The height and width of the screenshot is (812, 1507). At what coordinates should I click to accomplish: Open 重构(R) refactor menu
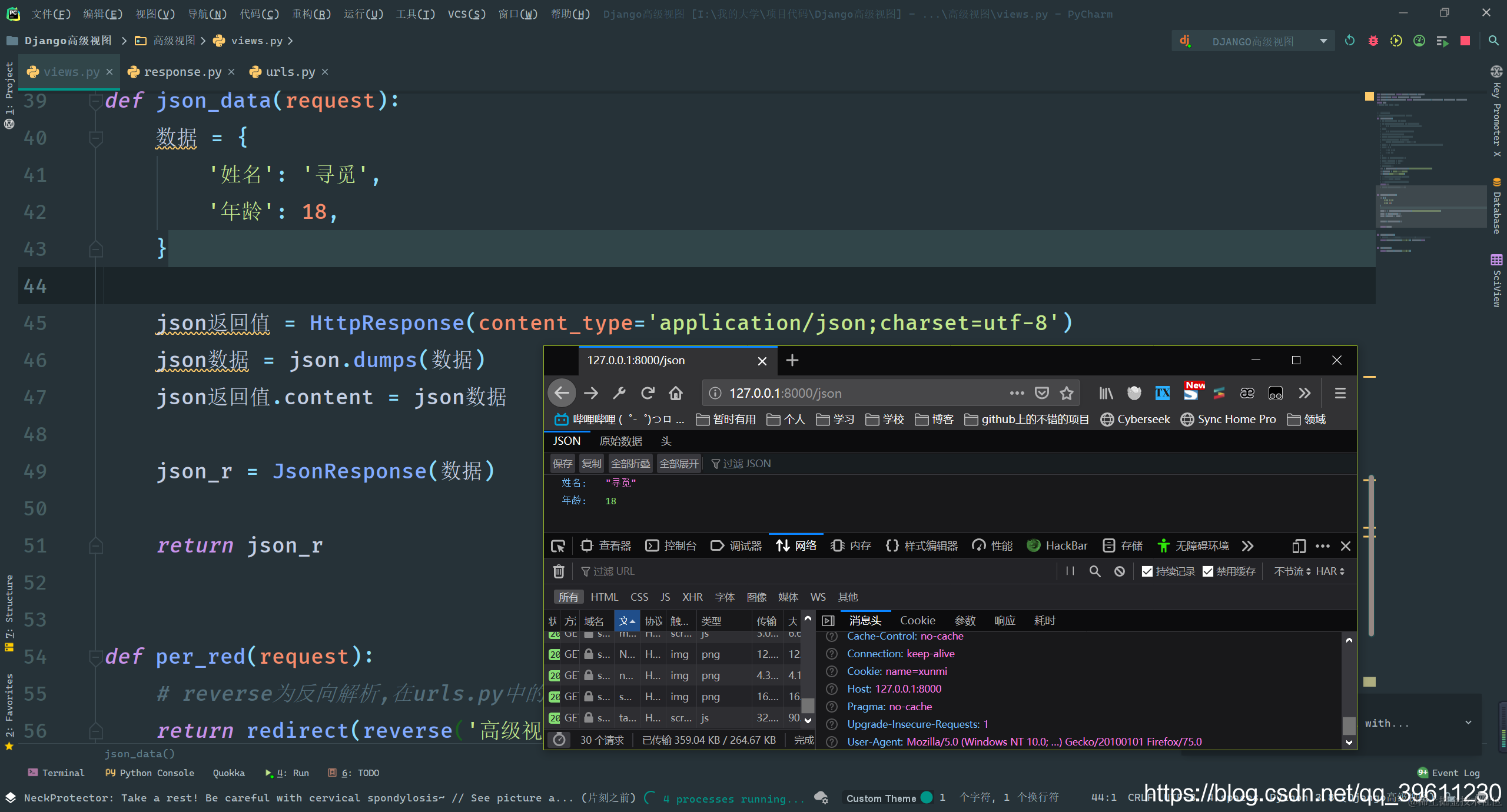pyautogui.click(x=311, y=14)
